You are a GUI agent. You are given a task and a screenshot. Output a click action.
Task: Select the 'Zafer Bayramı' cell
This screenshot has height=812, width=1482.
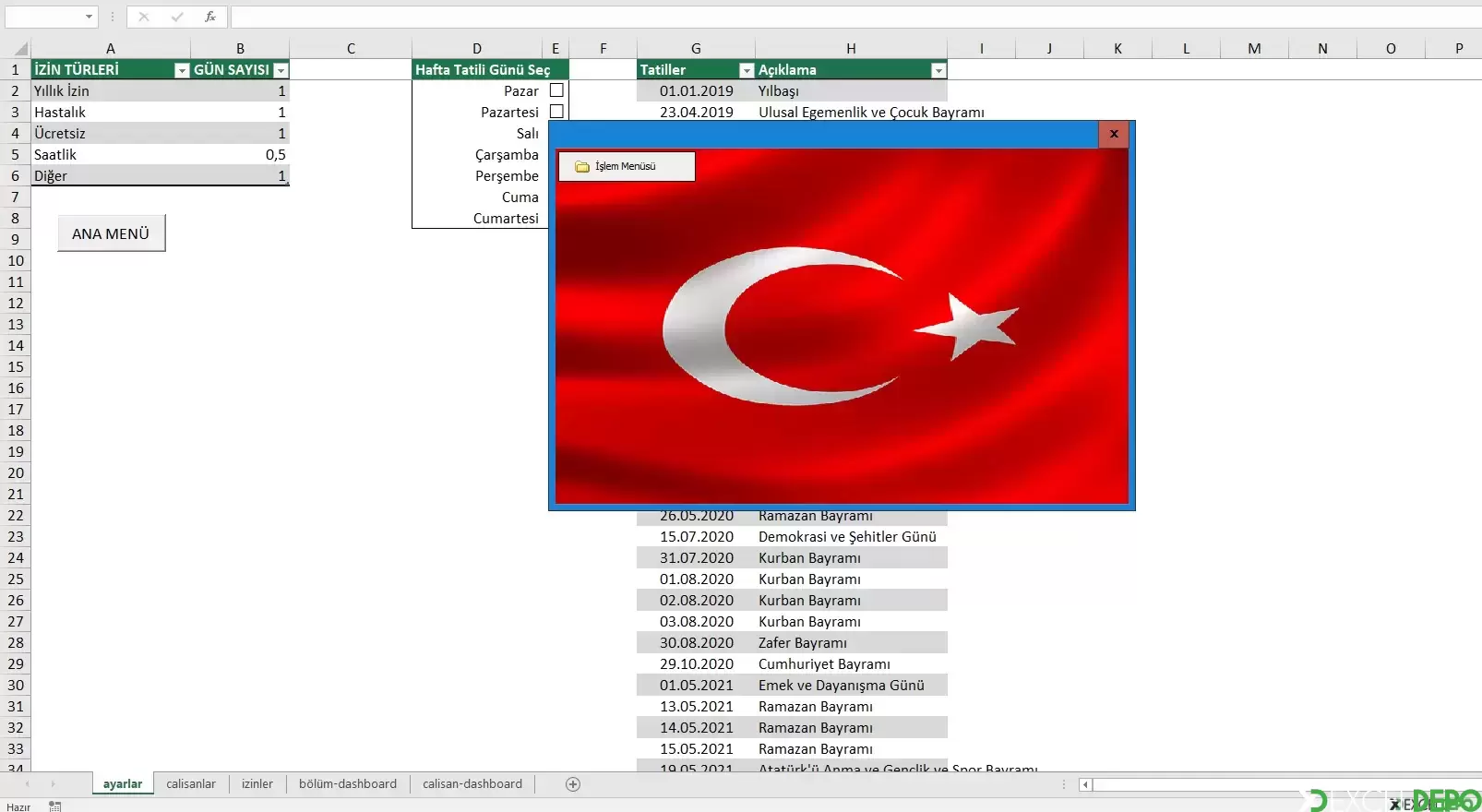tap(851, 643)
